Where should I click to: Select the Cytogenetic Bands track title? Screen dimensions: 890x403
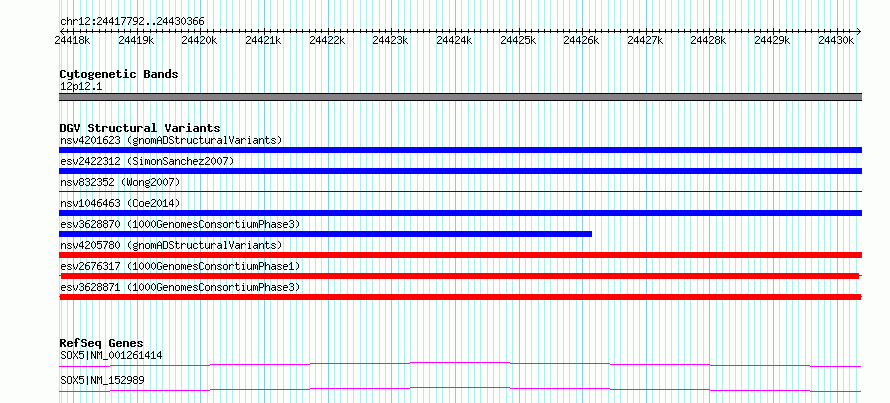[119, 74]
